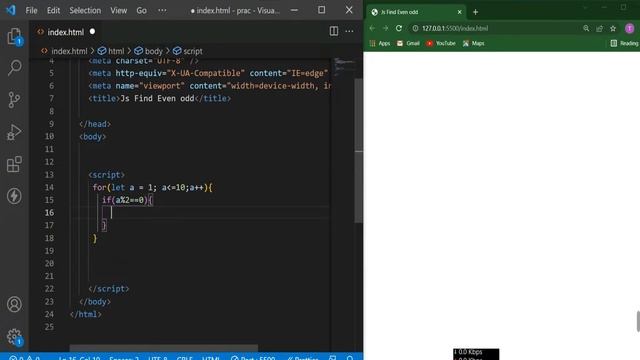Image resolution: width=640 pixels, height=360 pixels.
Task: Click the feedback icon in status bar
Action: [x=333, y=358]
